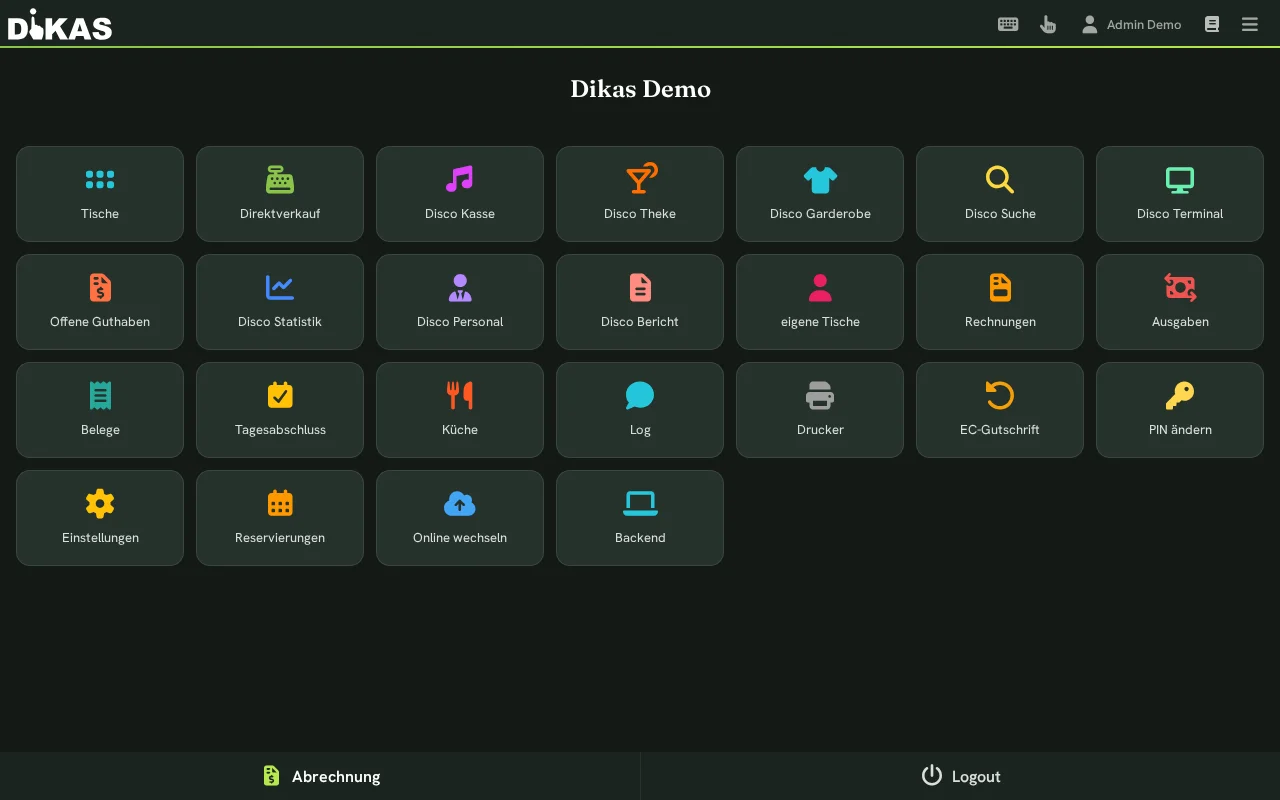Open the Einstellungen gear tile
Viewport: 1280px width, 800px height.
pos(100,518)
